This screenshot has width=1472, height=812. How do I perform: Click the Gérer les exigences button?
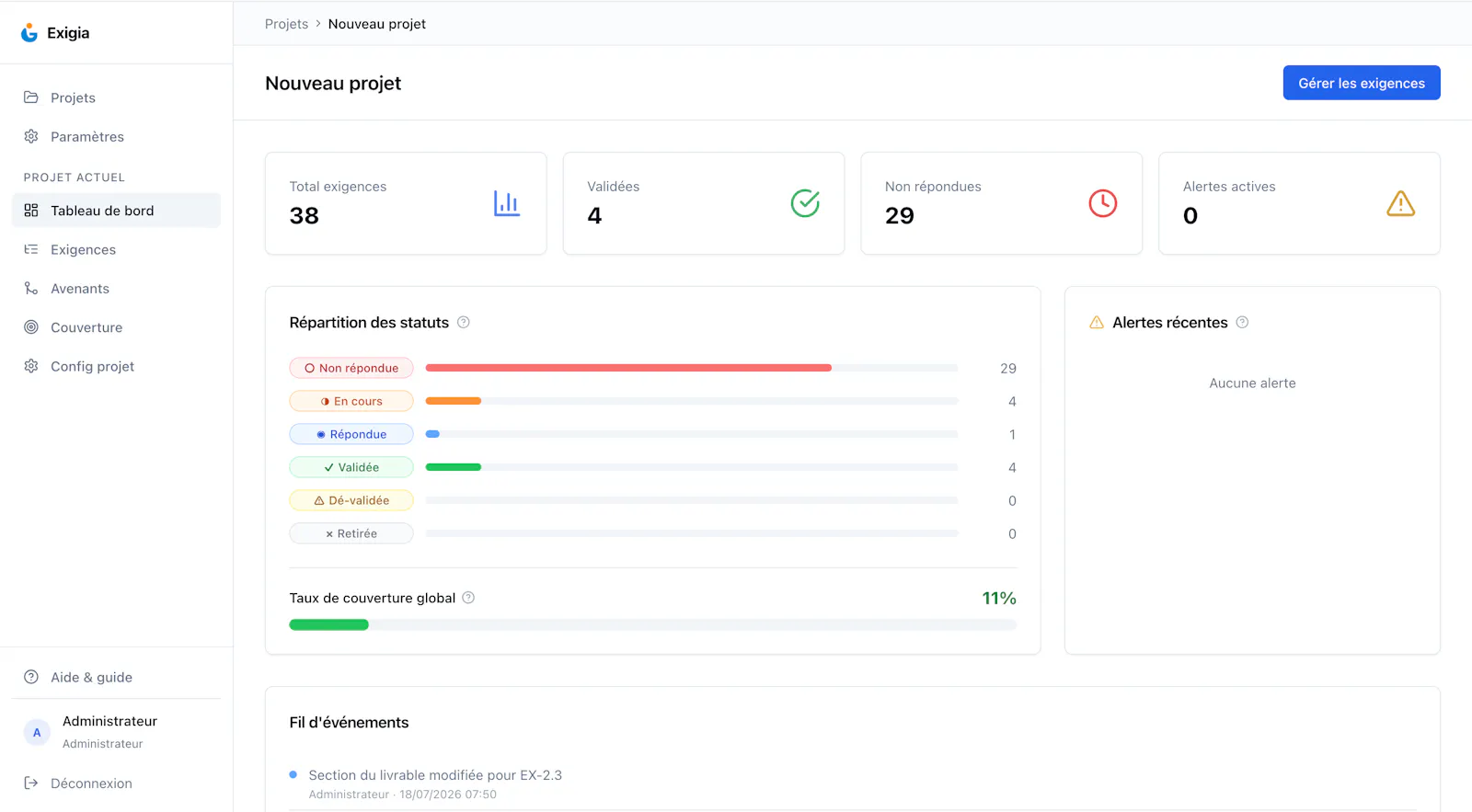coord(1362,83)
